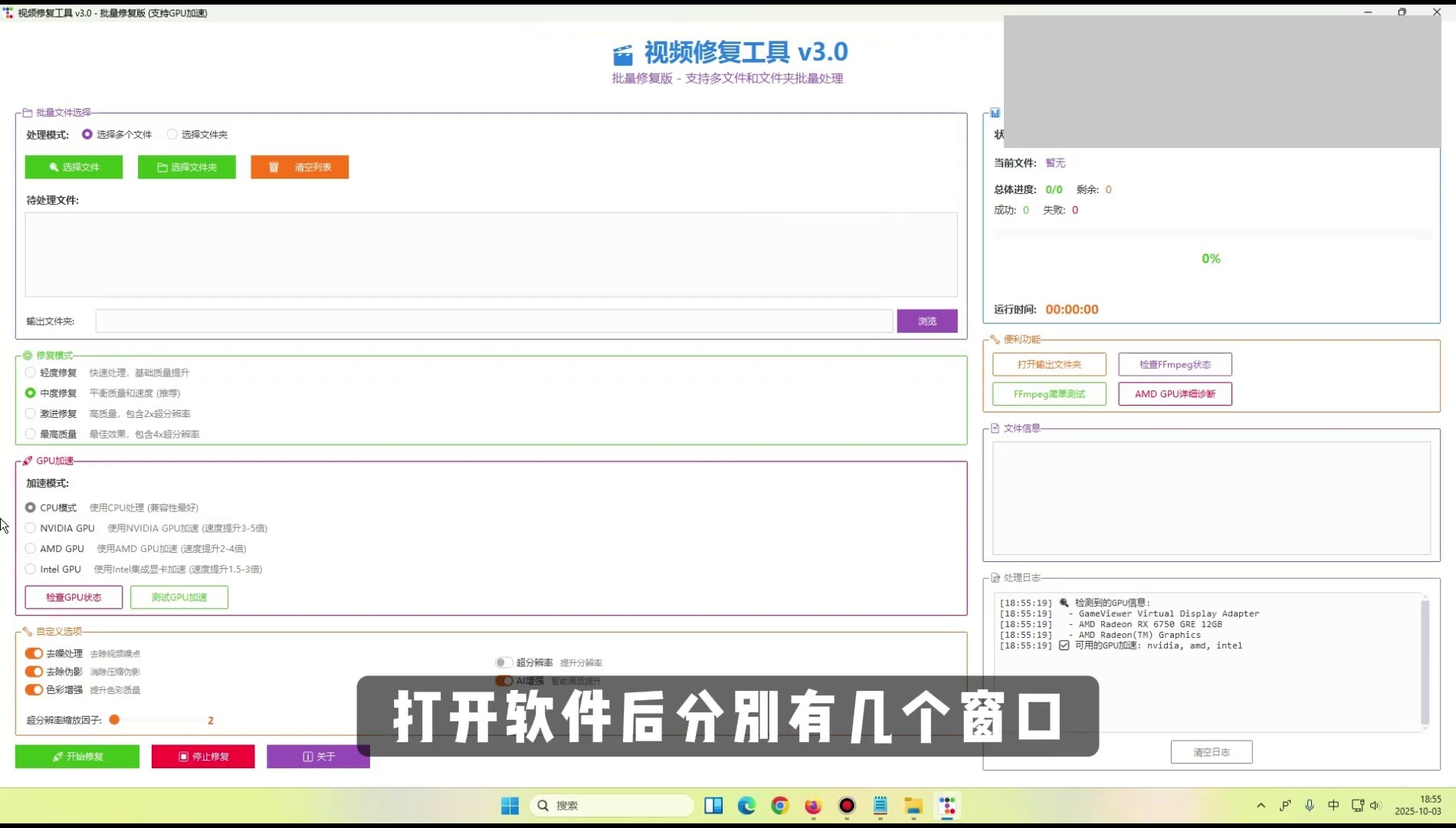This screenshot has width=1456, height=828.
Task: Open AMD GPU详细诊断
Action: click(x=1175, y=394)
